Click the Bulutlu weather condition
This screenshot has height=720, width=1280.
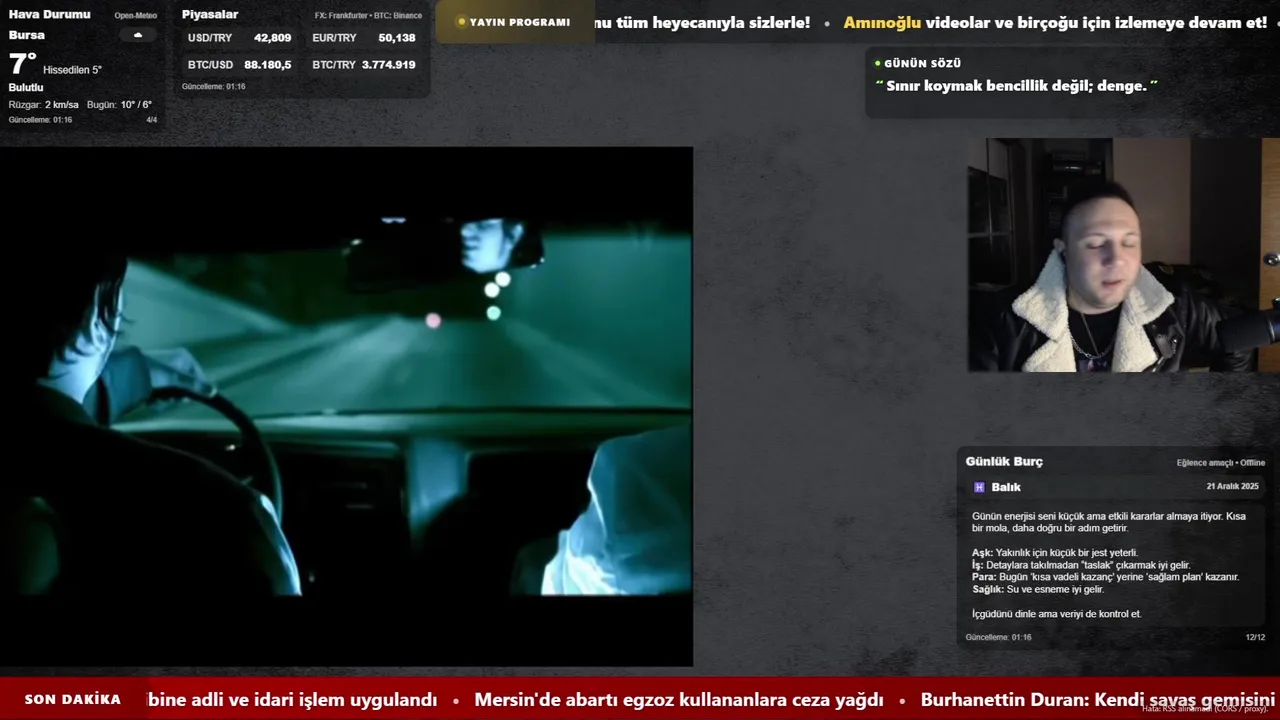[x=26, y=88]
